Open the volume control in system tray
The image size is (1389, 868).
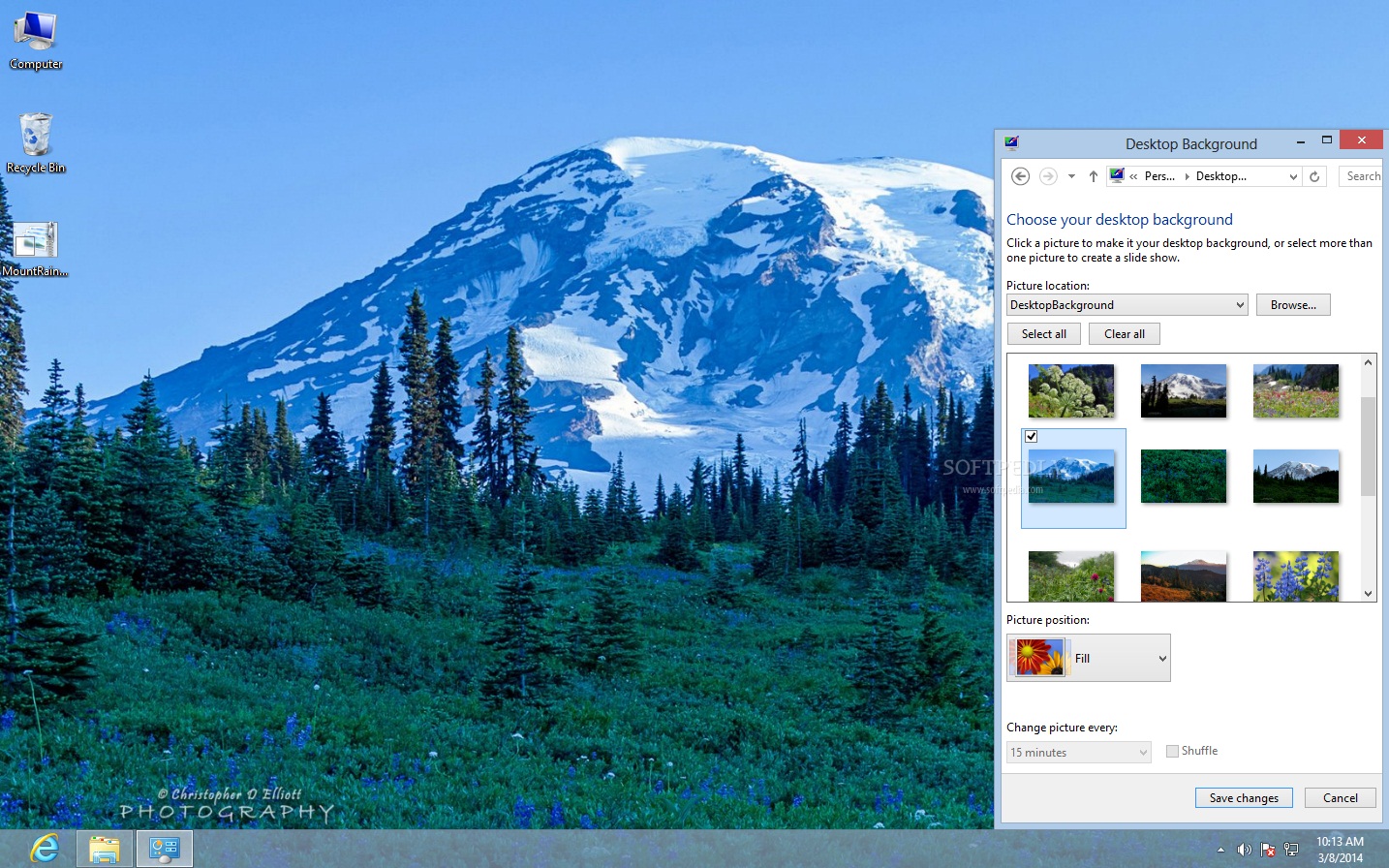point(1245,850)
